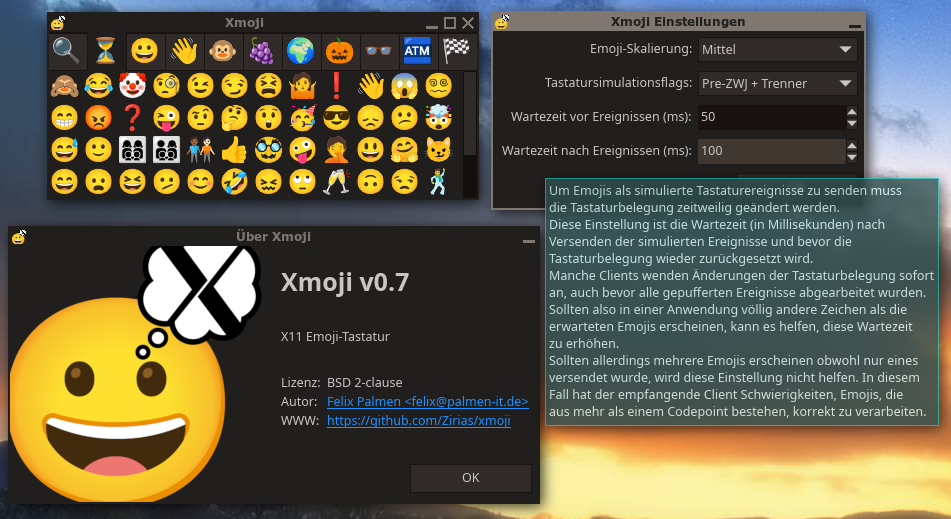The height and width of the screenshot is (519, 951).
Task: Select the grinning face with sweat emoji
Action: tap(64, 149)
